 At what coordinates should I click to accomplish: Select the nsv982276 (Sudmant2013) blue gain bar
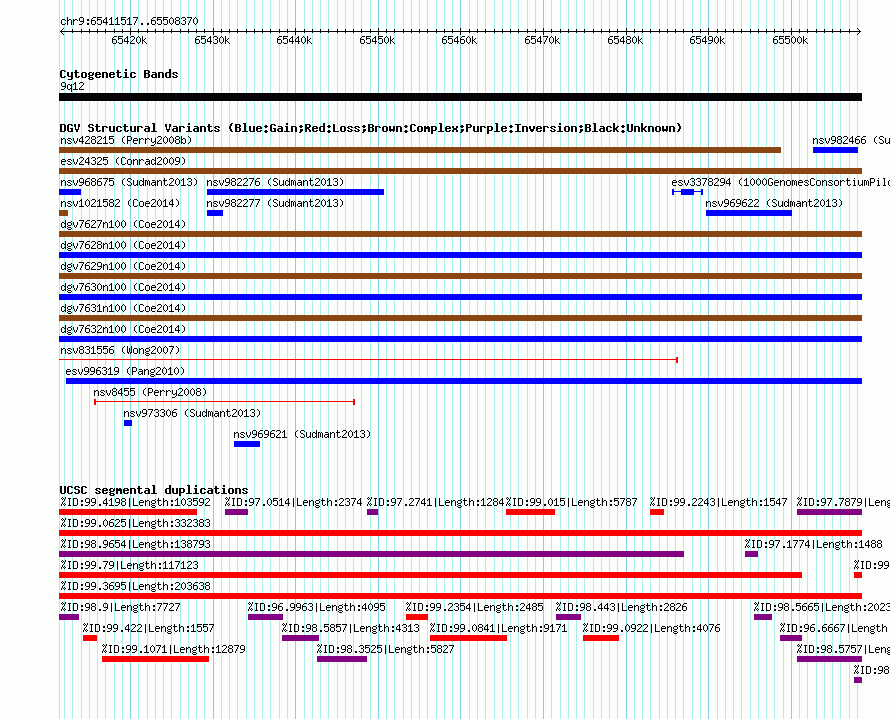pyautogui.click(x=295, y=192)
